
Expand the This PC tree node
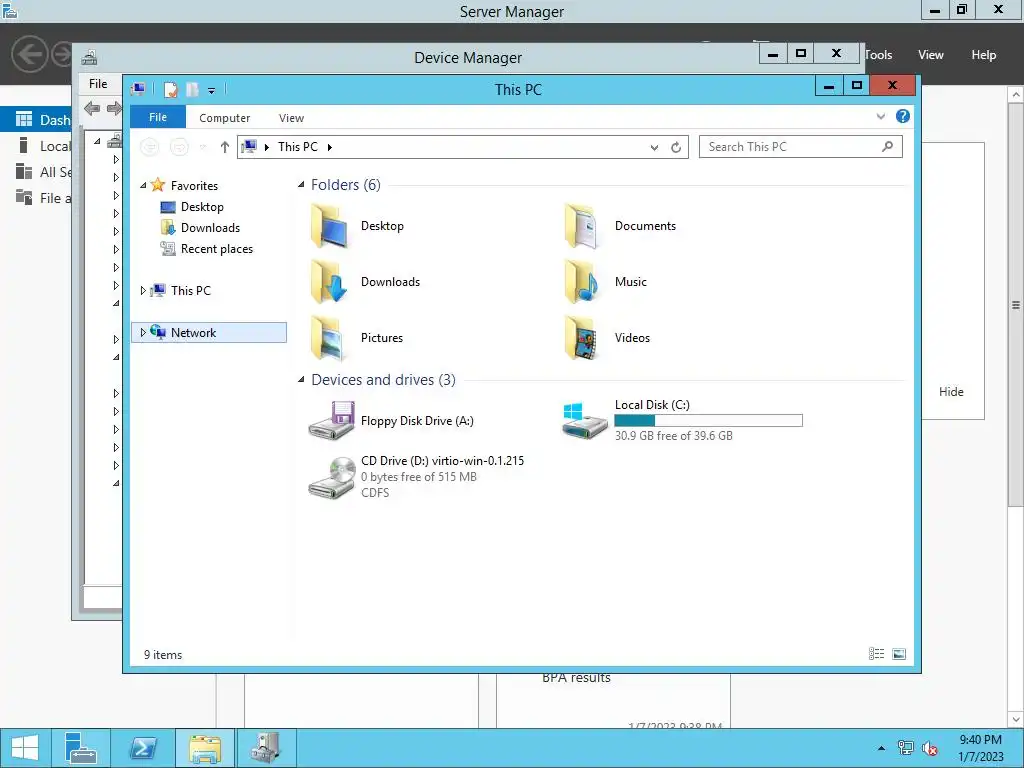143,291
